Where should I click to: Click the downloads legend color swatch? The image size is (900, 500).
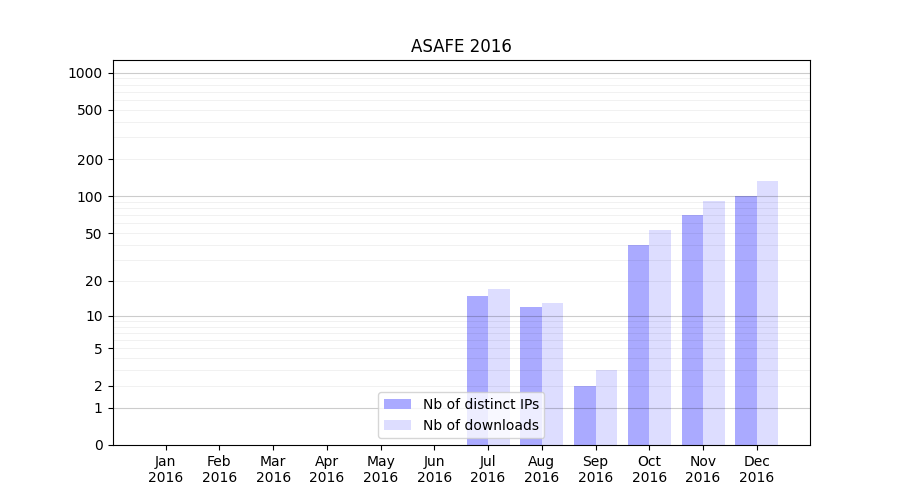[398, 425]
